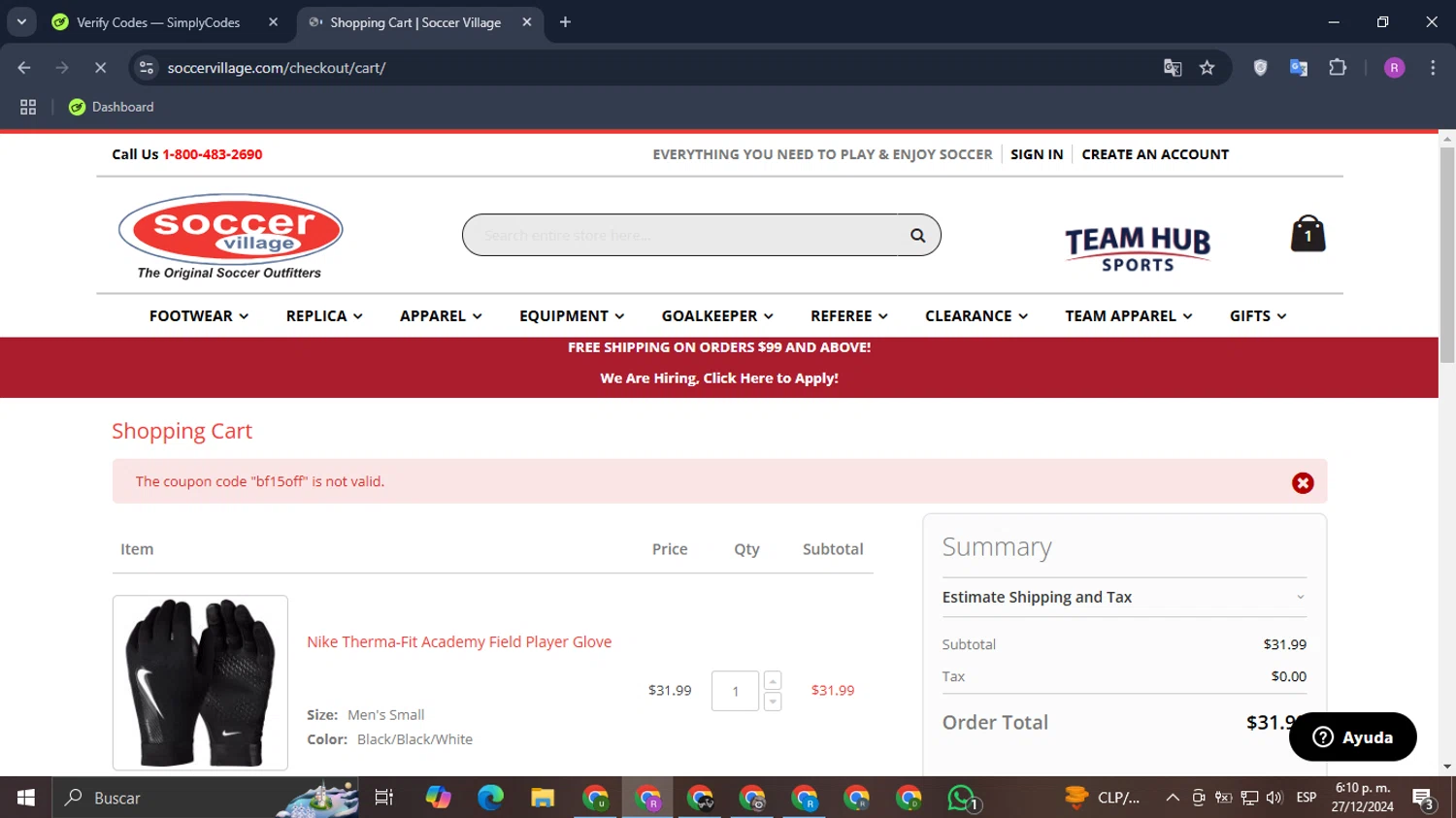Viewport: 1456px width, 818px height.
Task: Click the SIGN IN link
Action: pyautogui.click(x=1037, y=154)
